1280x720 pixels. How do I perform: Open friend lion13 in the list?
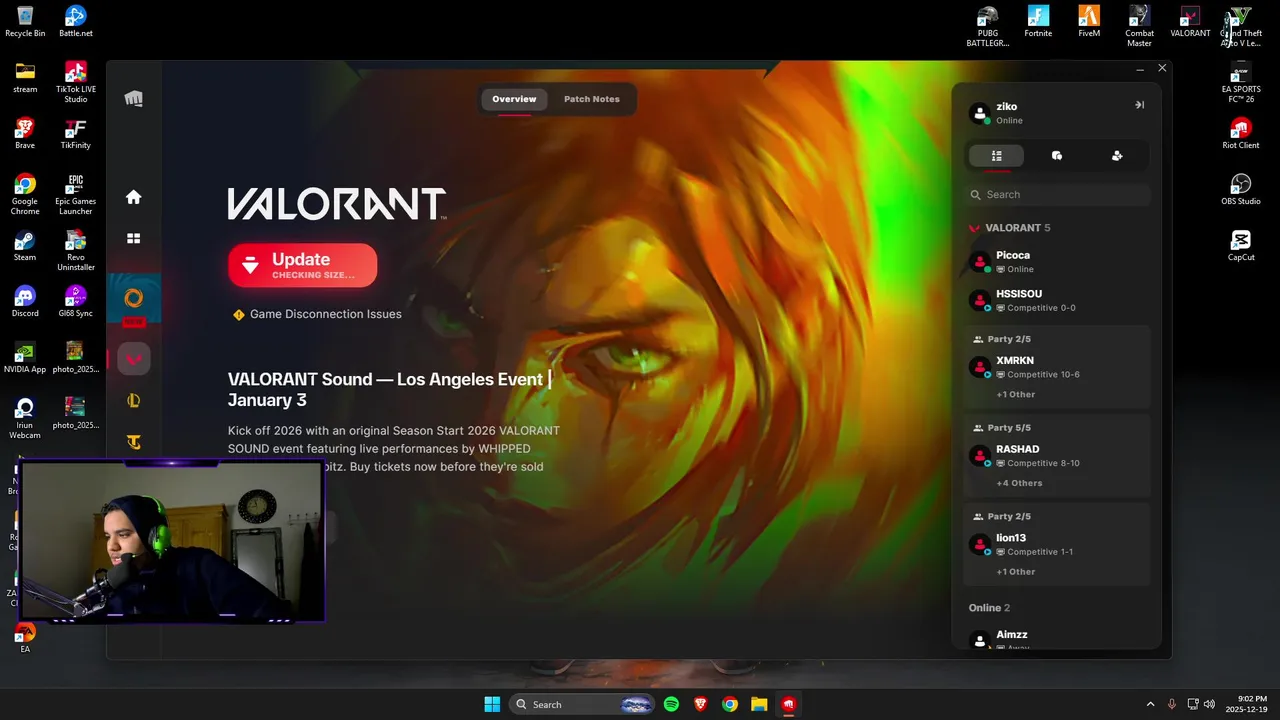coord(1057,544)
